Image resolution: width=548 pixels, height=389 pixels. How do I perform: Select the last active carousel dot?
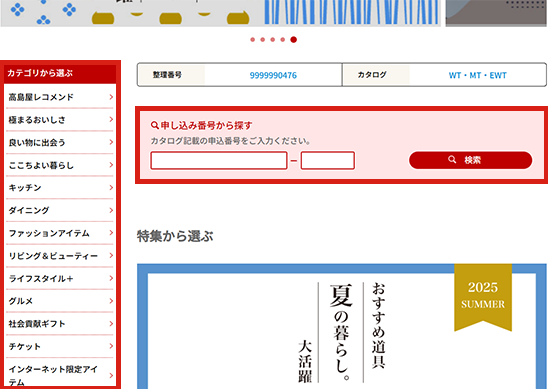coord(294,39)
